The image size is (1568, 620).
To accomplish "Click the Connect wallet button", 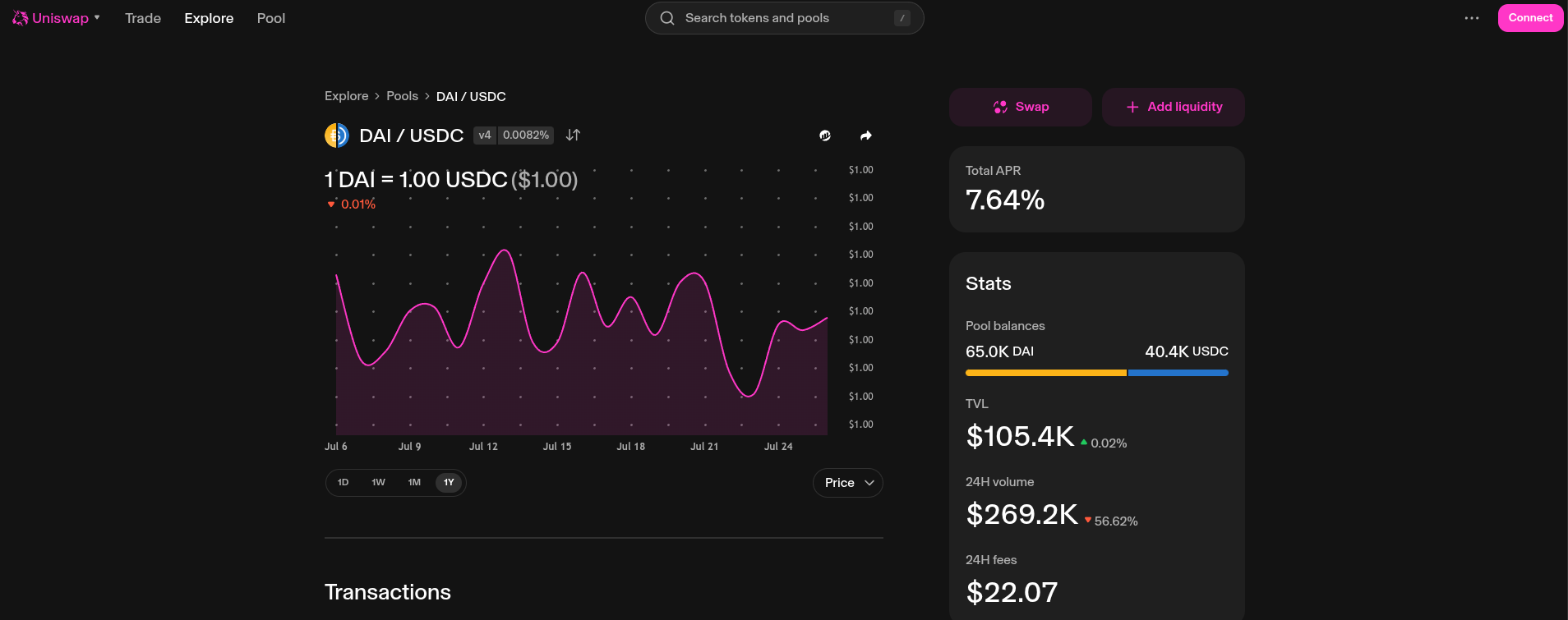I will (x=1530, y=18).
